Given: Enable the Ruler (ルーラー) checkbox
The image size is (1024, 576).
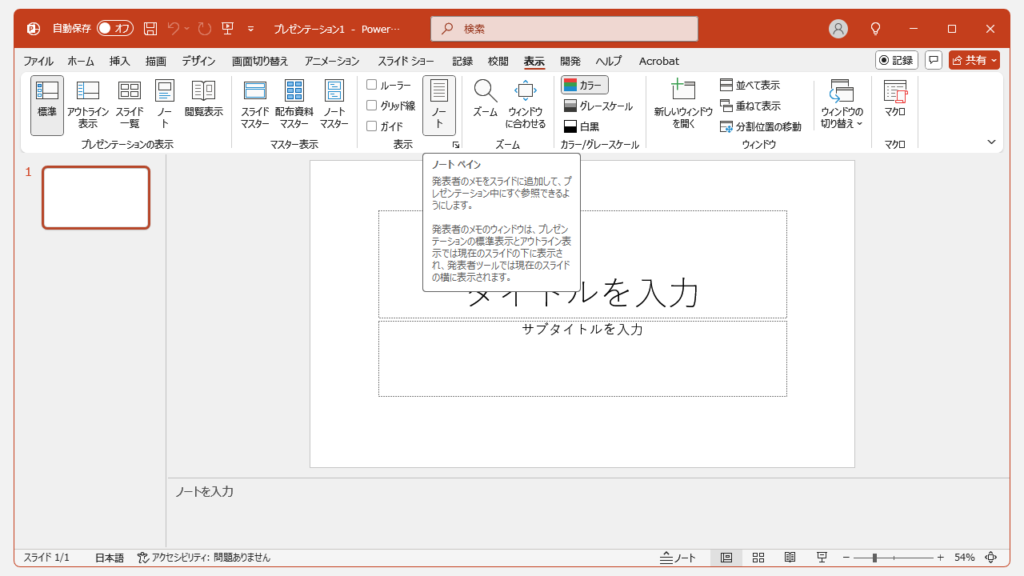Looking at the screenshot, I should coord(372,85).
